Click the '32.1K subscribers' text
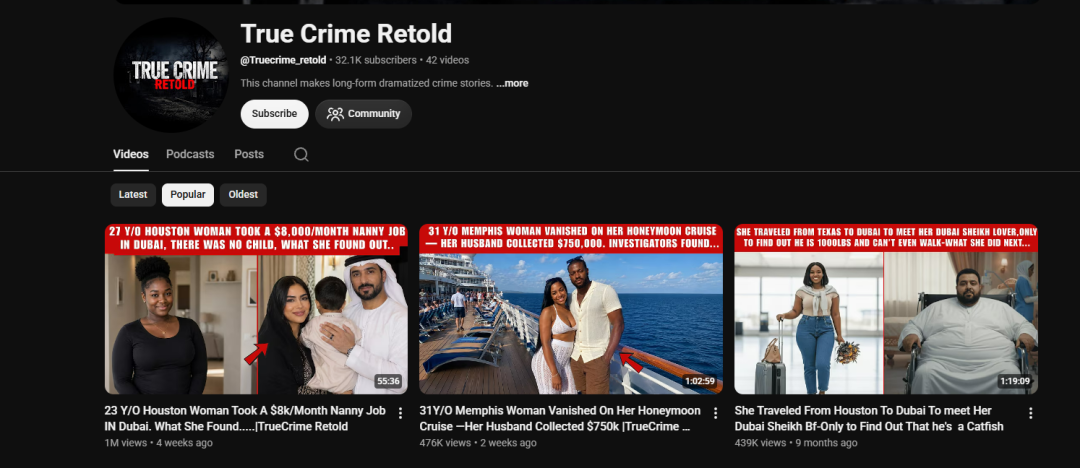This screenshot has height=468, width=1080. pos(375,60)
